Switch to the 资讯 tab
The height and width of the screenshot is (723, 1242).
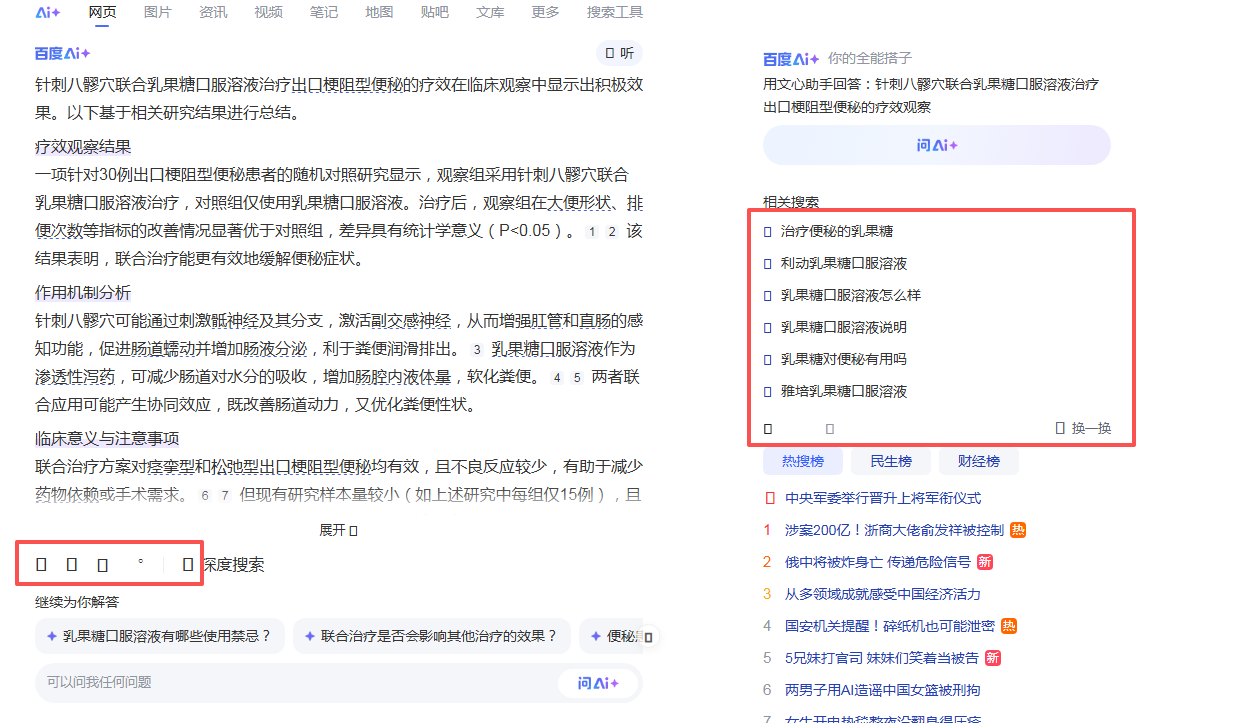coord(213,12)
